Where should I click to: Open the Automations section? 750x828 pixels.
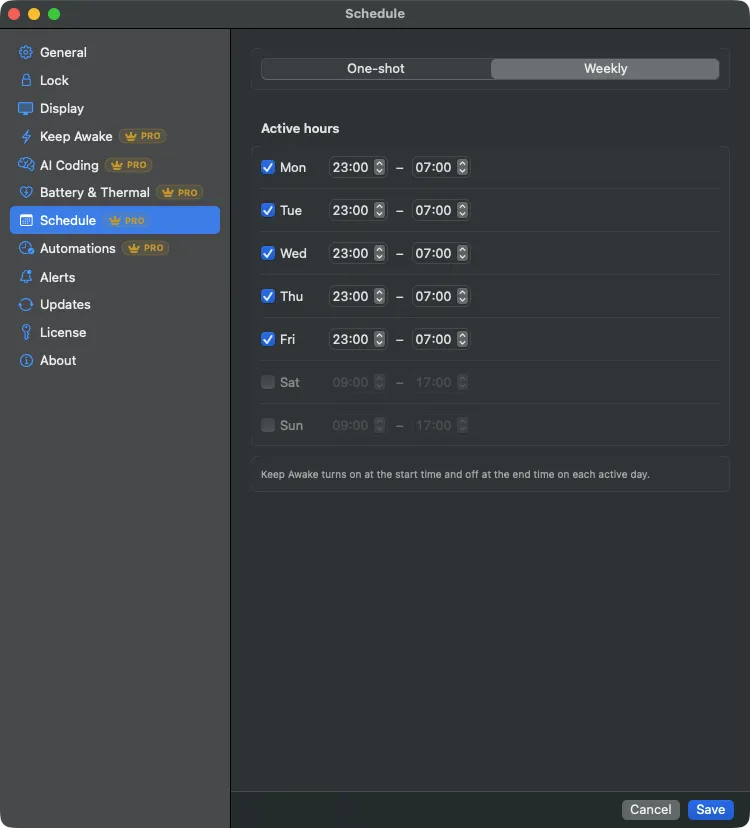click(115, 248)
